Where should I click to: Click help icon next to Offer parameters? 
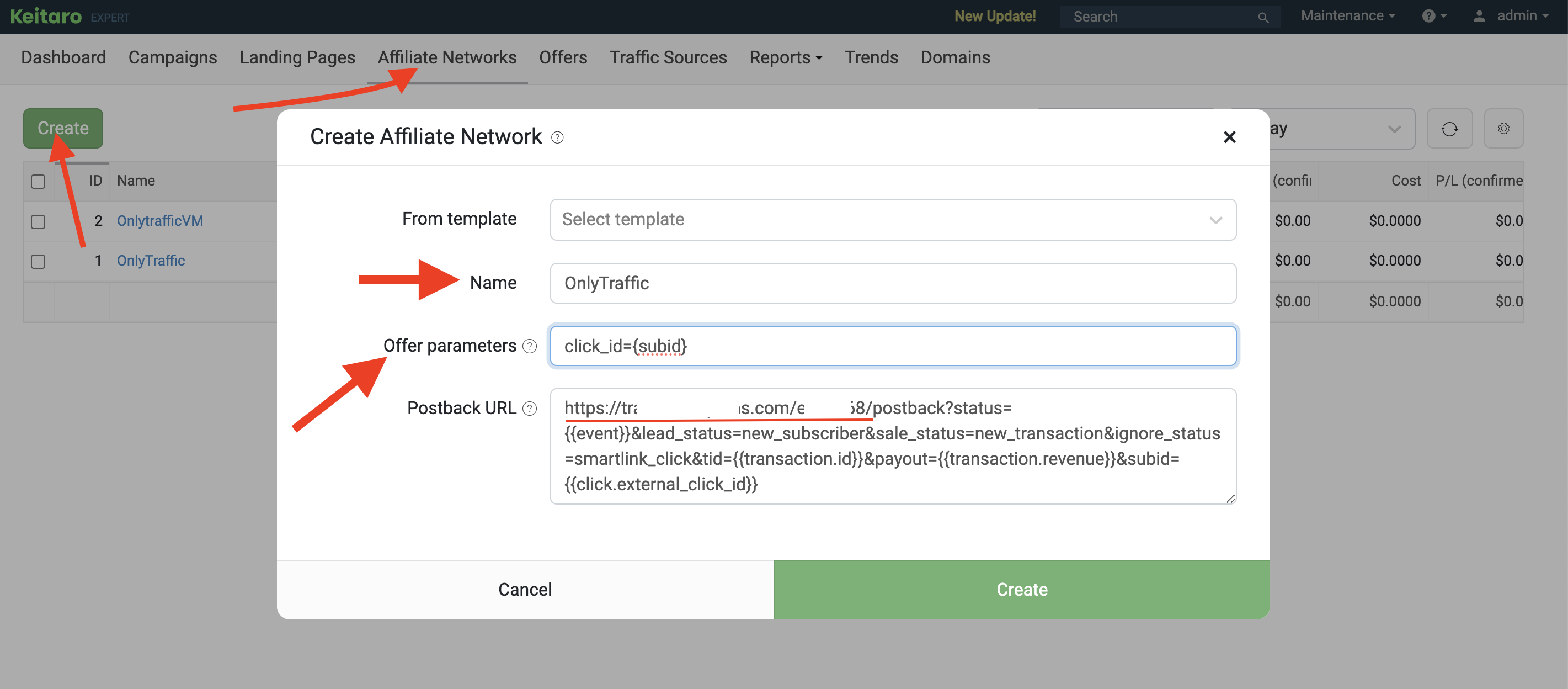[x=530, y=346]
